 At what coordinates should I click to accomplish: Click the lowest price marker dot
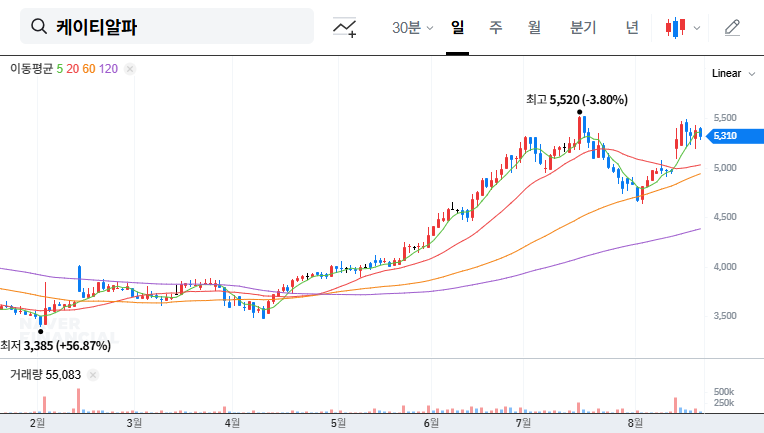tap(41, 331)
